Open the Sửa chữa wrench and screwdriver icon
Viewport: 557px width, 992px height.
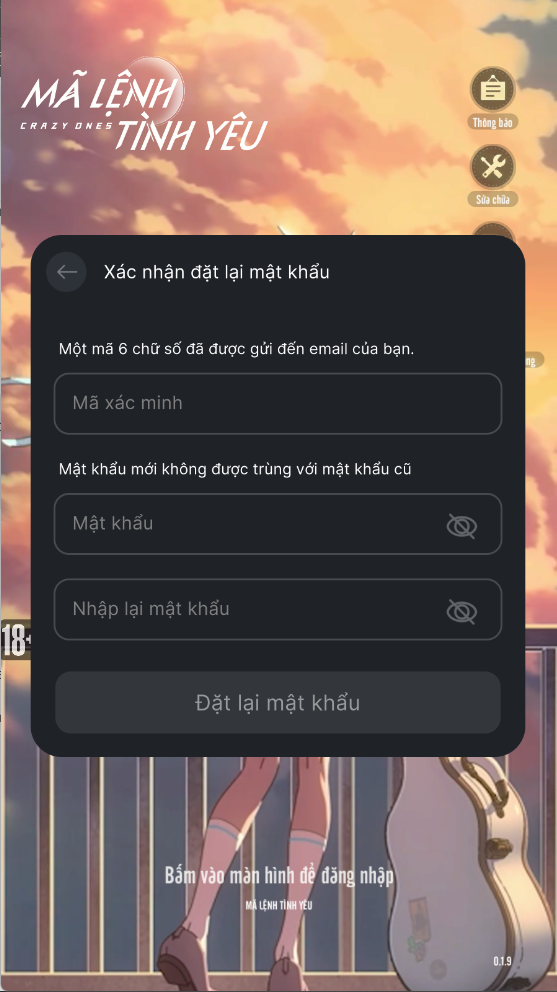[x=492, y=167]
